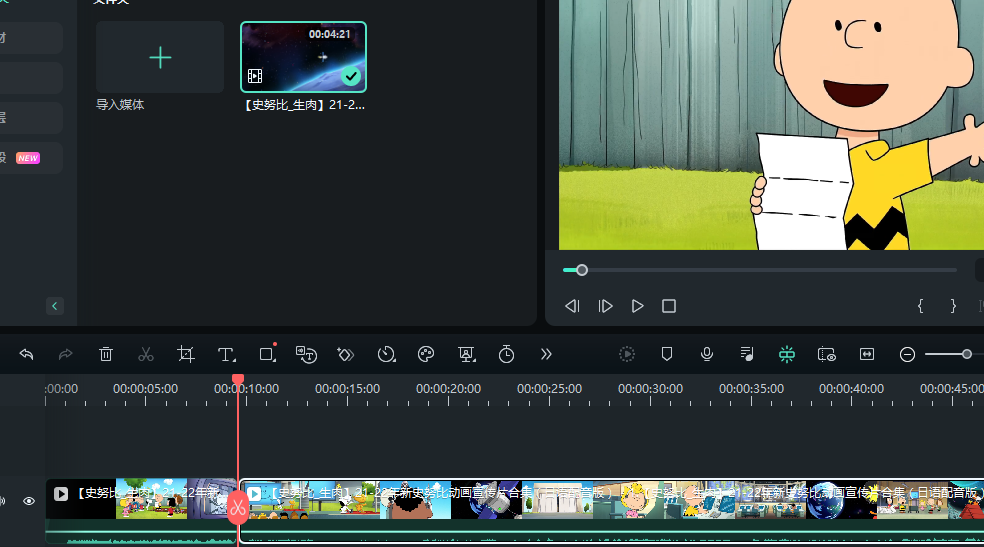Toggle track visibility eye icon
The height and width of the screenshot is (547, 984).
point(29,501)
